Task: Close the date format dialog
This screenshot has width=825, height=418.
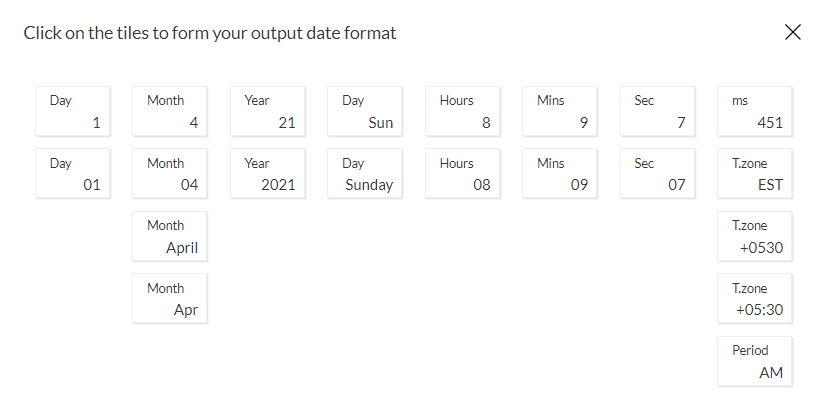Action: [x=793, y=32]
